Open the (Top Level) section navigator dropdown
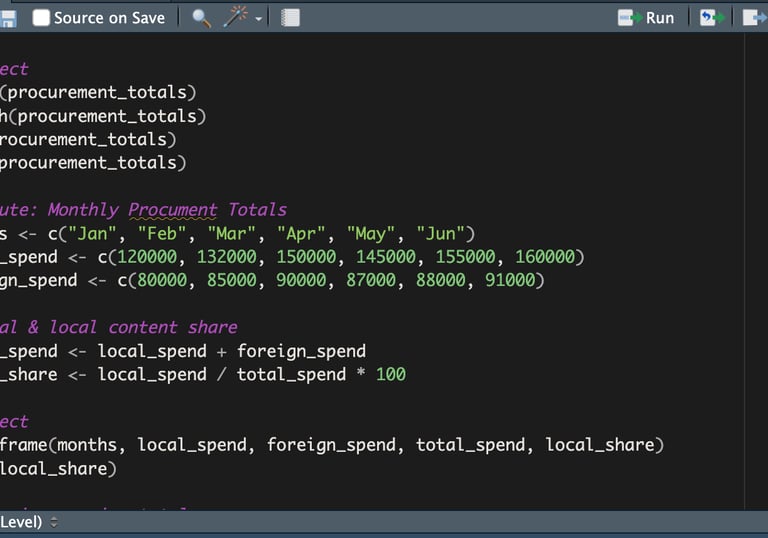Image resolution: width=768 pixels, height=538 pixels. click(28, 522)
